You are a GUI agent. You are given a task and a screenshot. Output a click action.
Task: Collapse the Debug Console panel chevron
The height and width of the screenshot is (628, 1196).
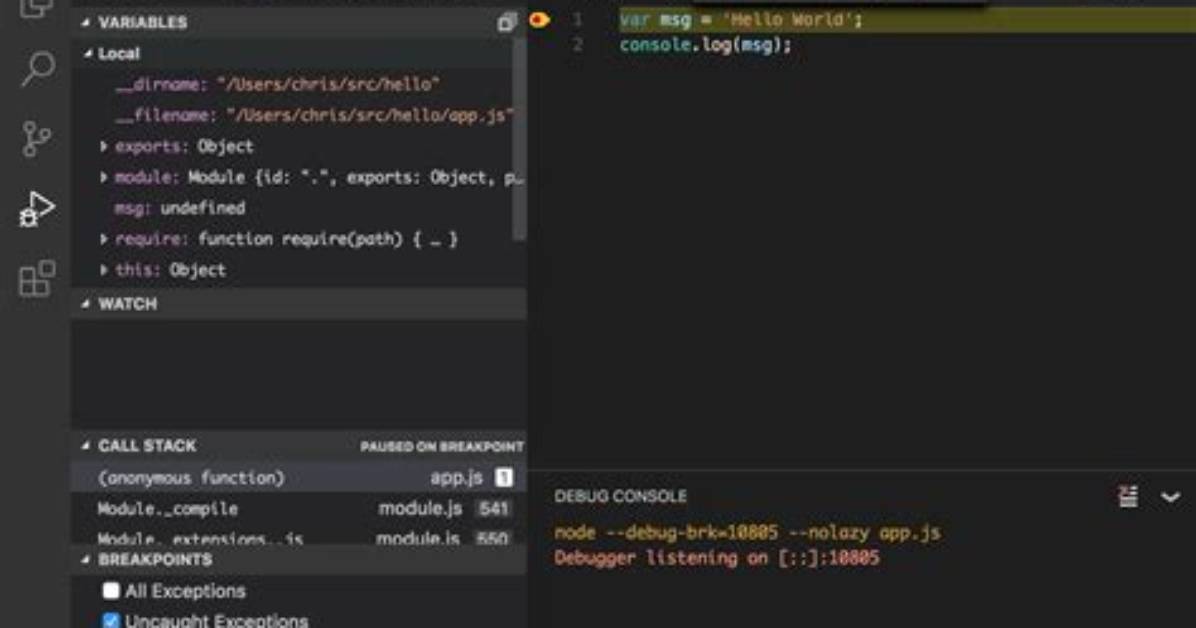[x=1170, y=498]
